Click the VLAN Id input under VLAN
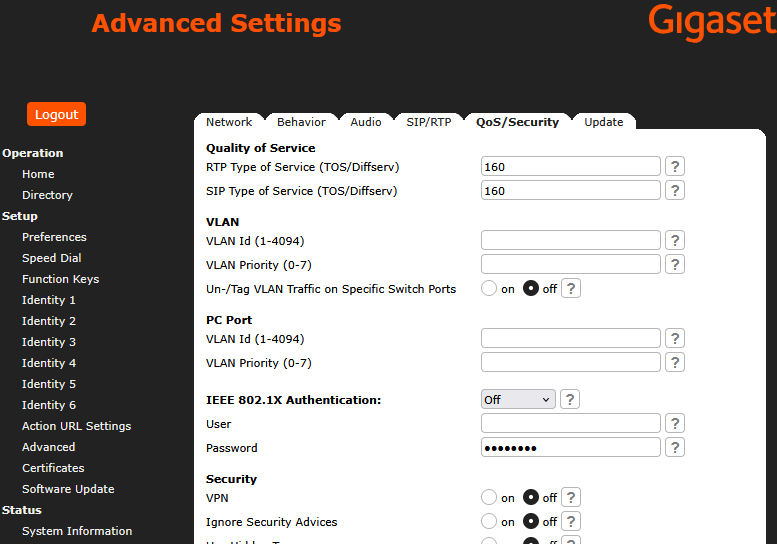 pyautogui.click(x=570, y=240)
